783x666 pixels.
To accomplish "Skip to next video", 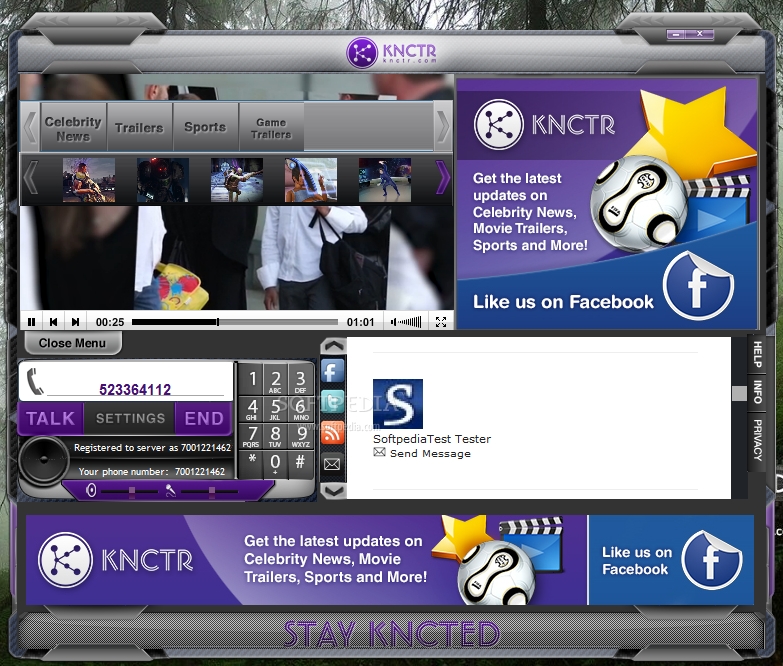I will (75, 322).
